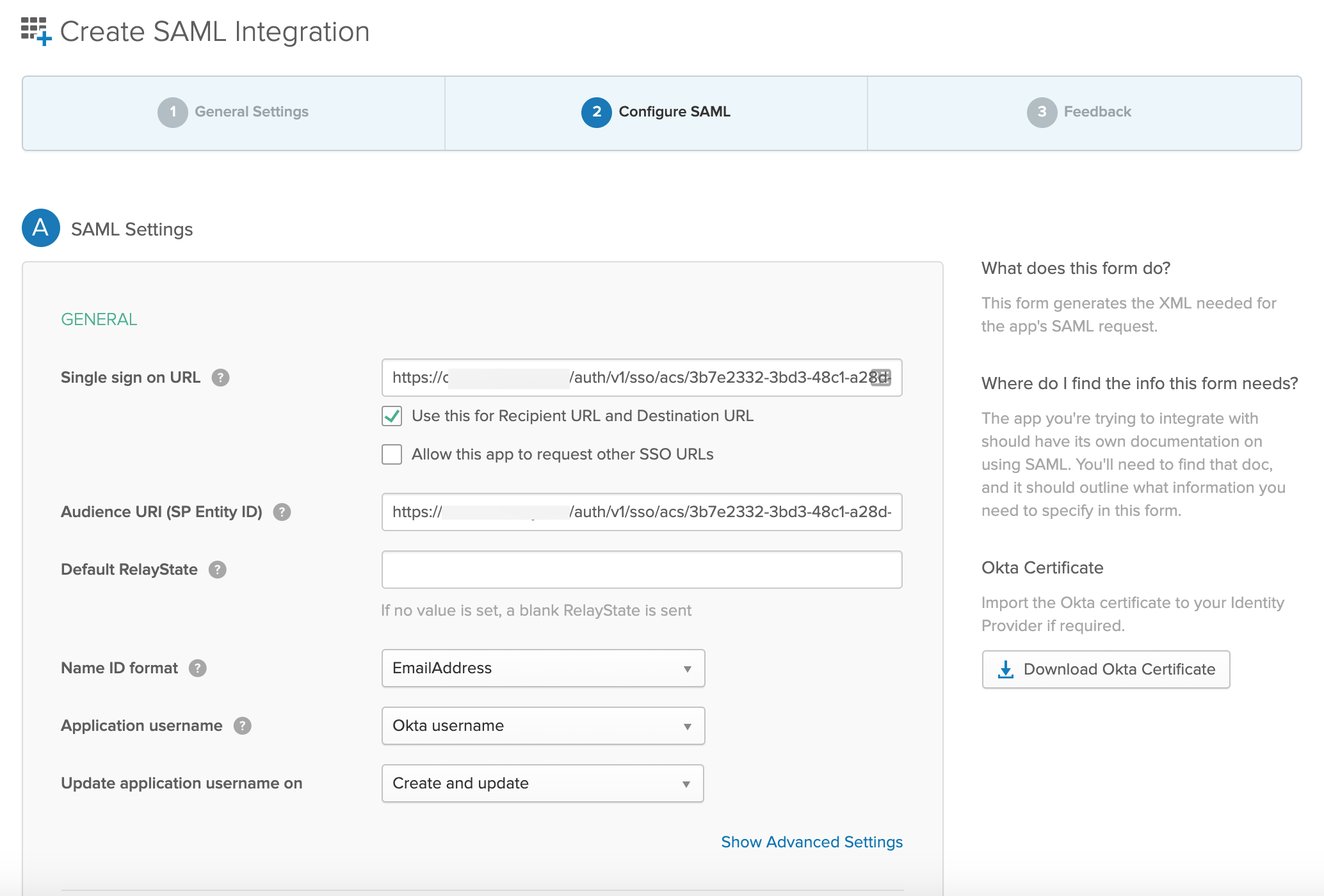1324x896 pixels.
Task: Open help tooltip for Application username
Action: [x=242, y=726]
